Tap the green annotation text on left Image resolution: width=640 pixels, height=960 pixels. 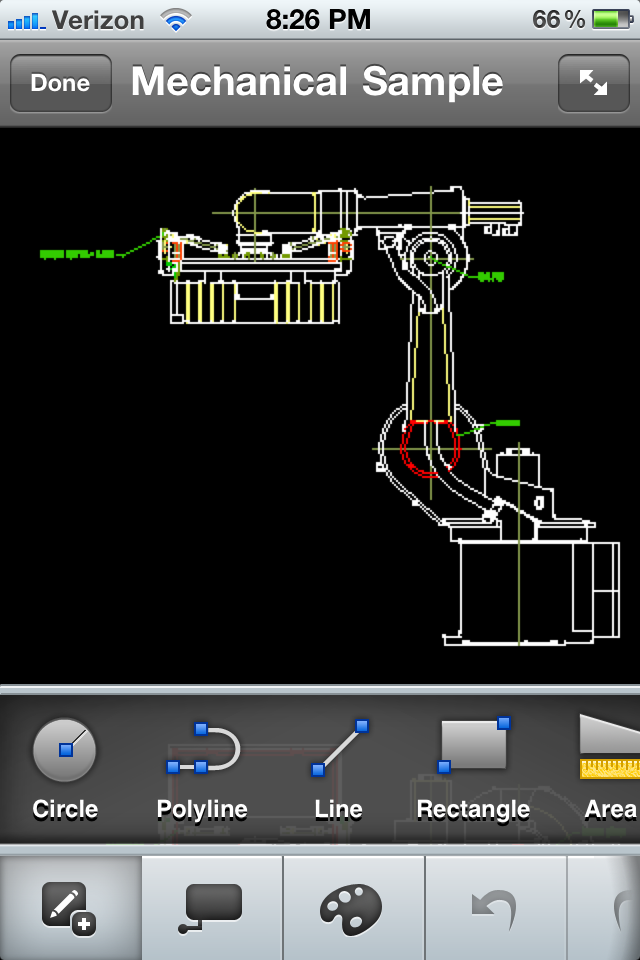76,254
